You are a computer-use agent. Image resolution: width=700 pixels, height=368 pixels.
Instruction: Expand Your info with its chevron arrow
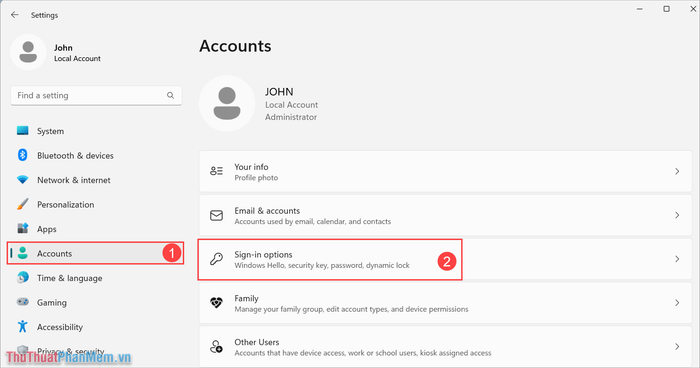click(x=677, y=171)
